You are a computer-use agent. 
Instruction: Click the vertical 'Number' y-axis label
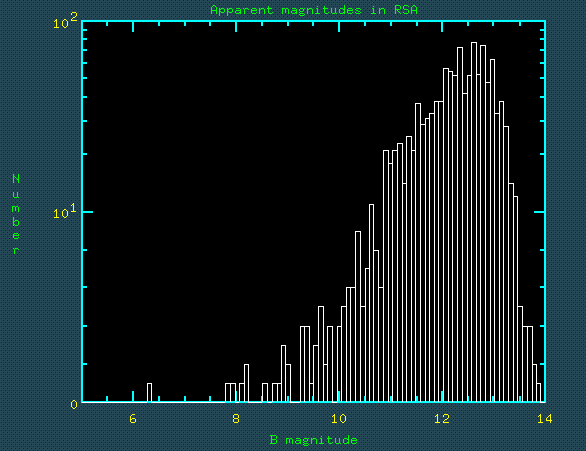pyautogui.click(x=16, y=214)
